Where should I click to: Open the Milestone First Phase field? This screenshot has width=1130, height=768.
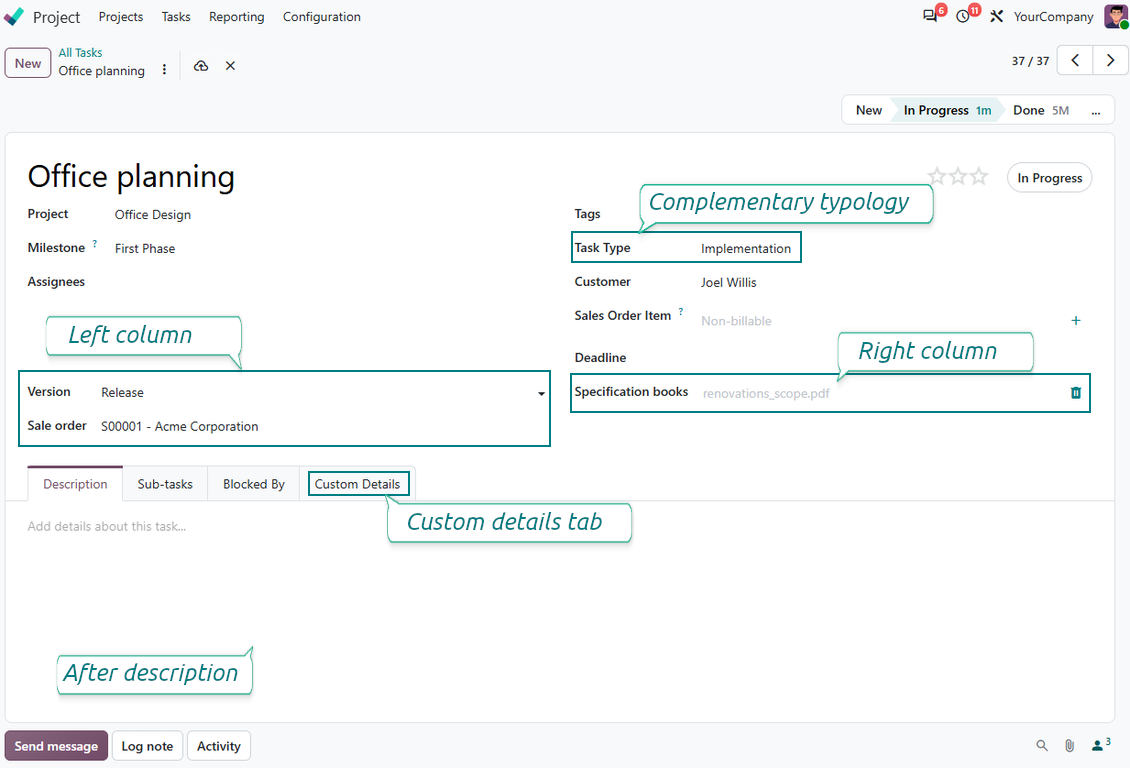pos(145,249)
